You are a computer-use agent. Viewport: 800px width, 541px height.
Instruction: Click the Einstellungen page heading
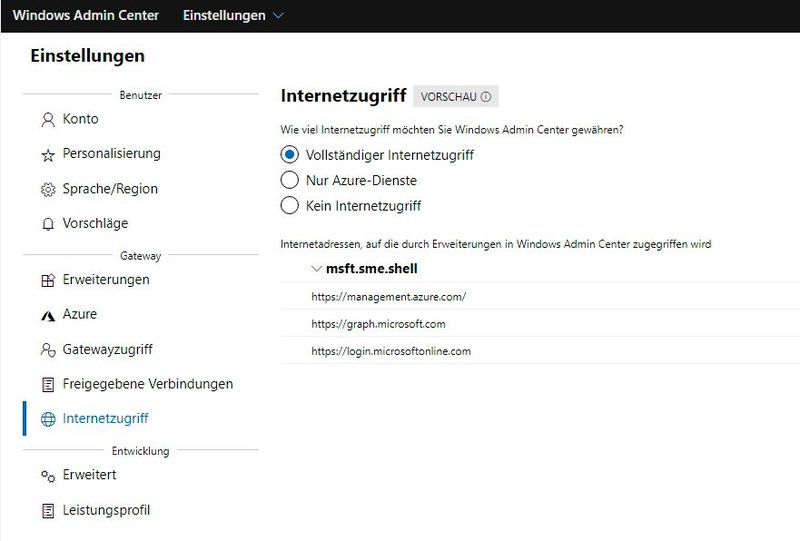pos(87,56)
